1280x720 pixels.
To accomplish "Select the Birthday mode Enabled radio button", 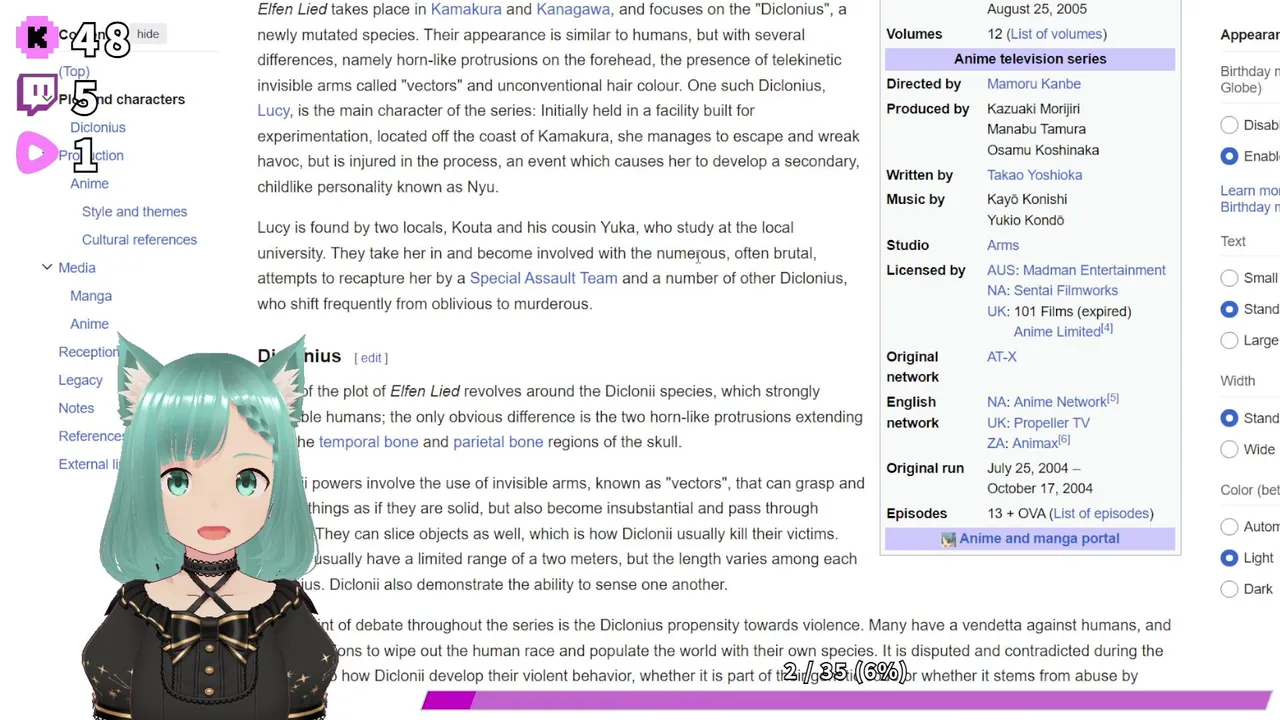I will [1229, 156].
